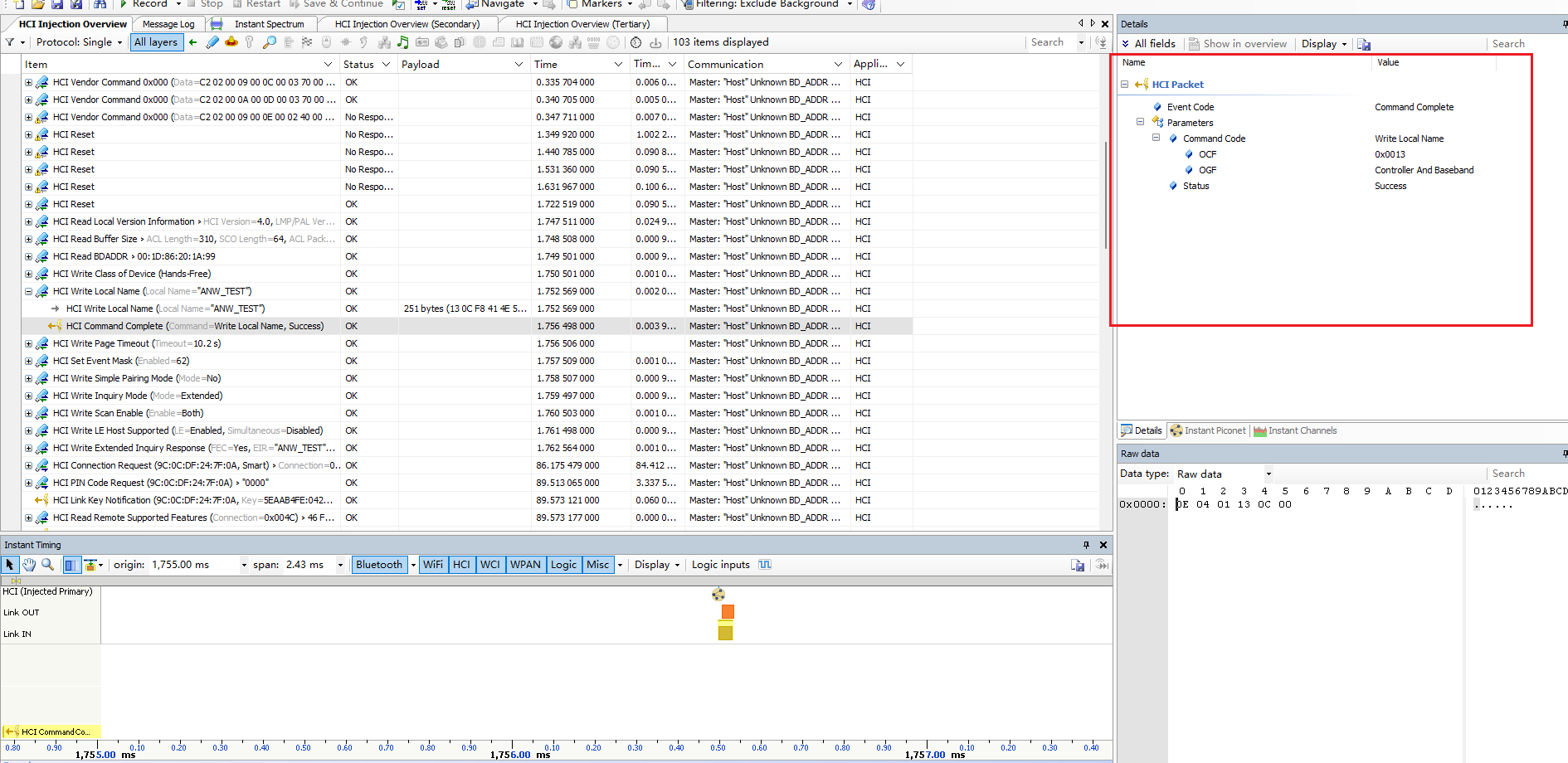Open the span value dropdown
Viewport: 1568px width, 763px height.
pyautogui.click(x=340, y=565)
